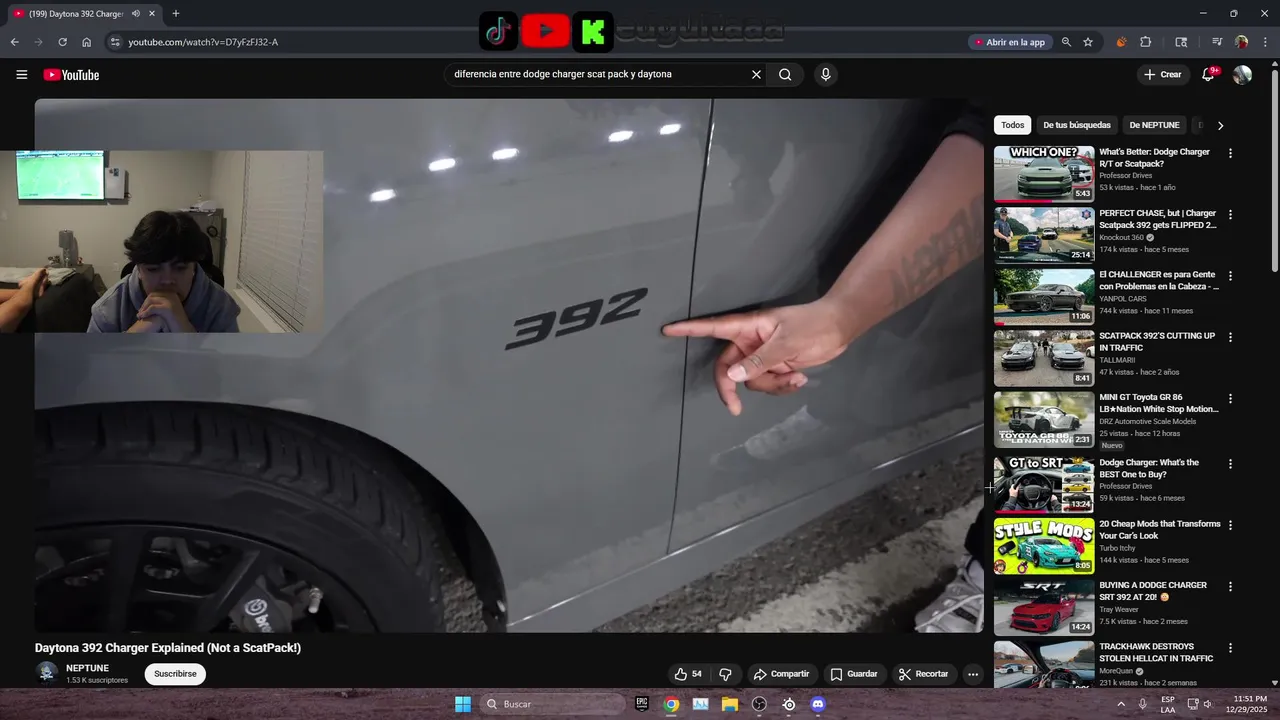Share video with Compartir
The width and height of the screenshot is (1280, 720).
point(781,674)
